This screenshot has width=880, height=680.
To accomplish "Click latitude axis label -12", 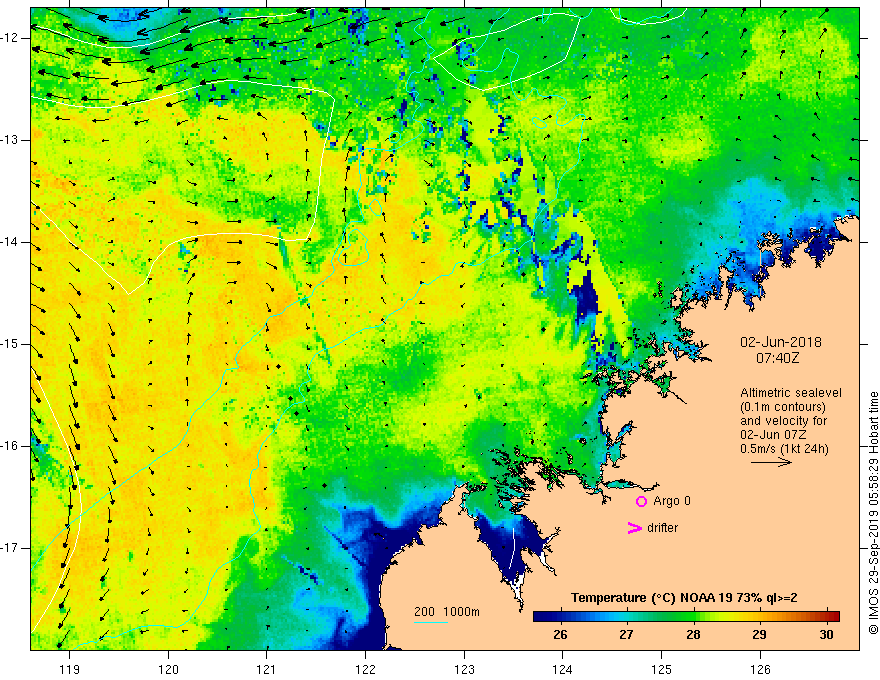I will pyautogui.click(x=11, y=38).
